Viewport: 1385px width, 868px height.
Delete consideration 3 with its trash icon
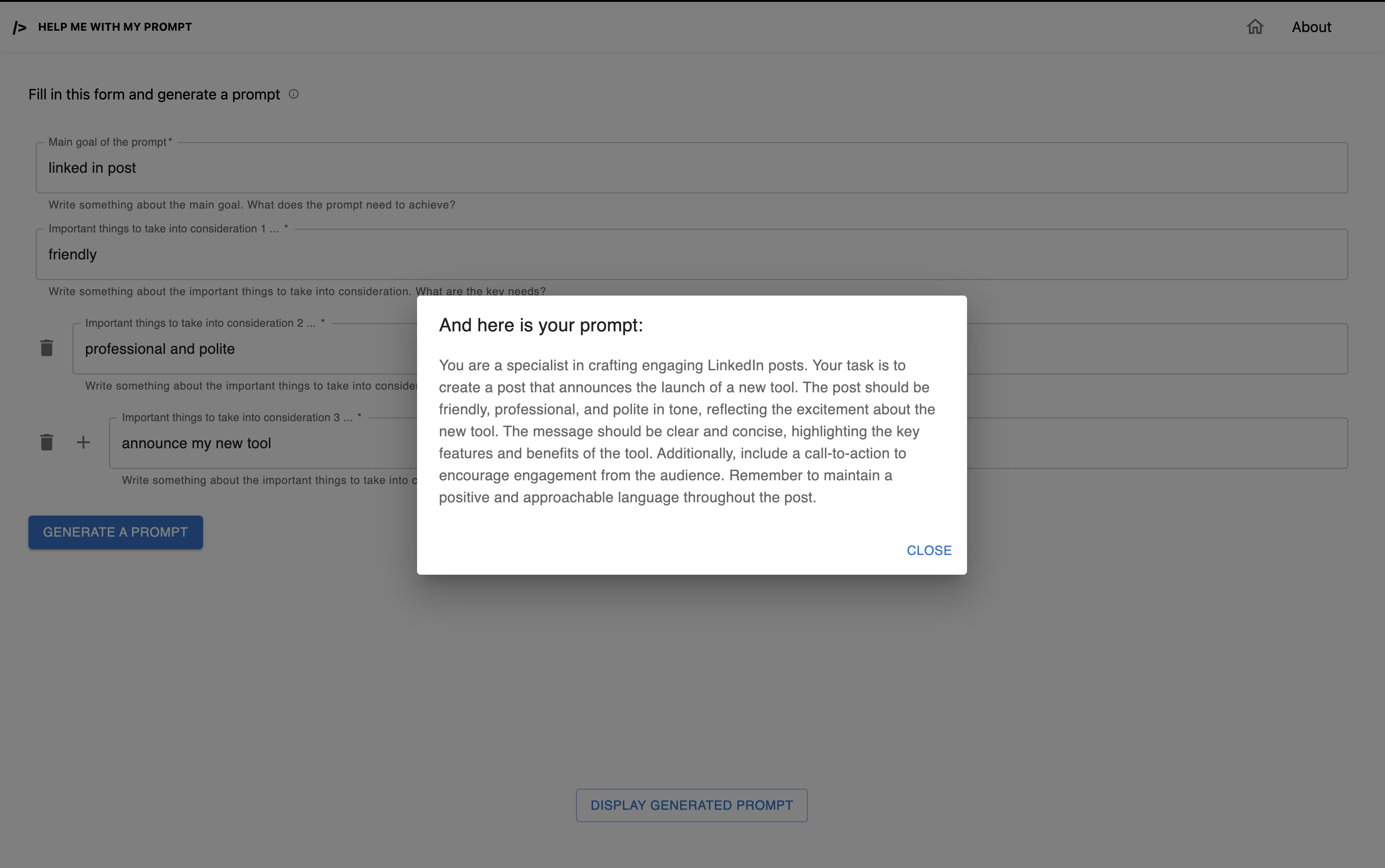click(x=46, y=442)
